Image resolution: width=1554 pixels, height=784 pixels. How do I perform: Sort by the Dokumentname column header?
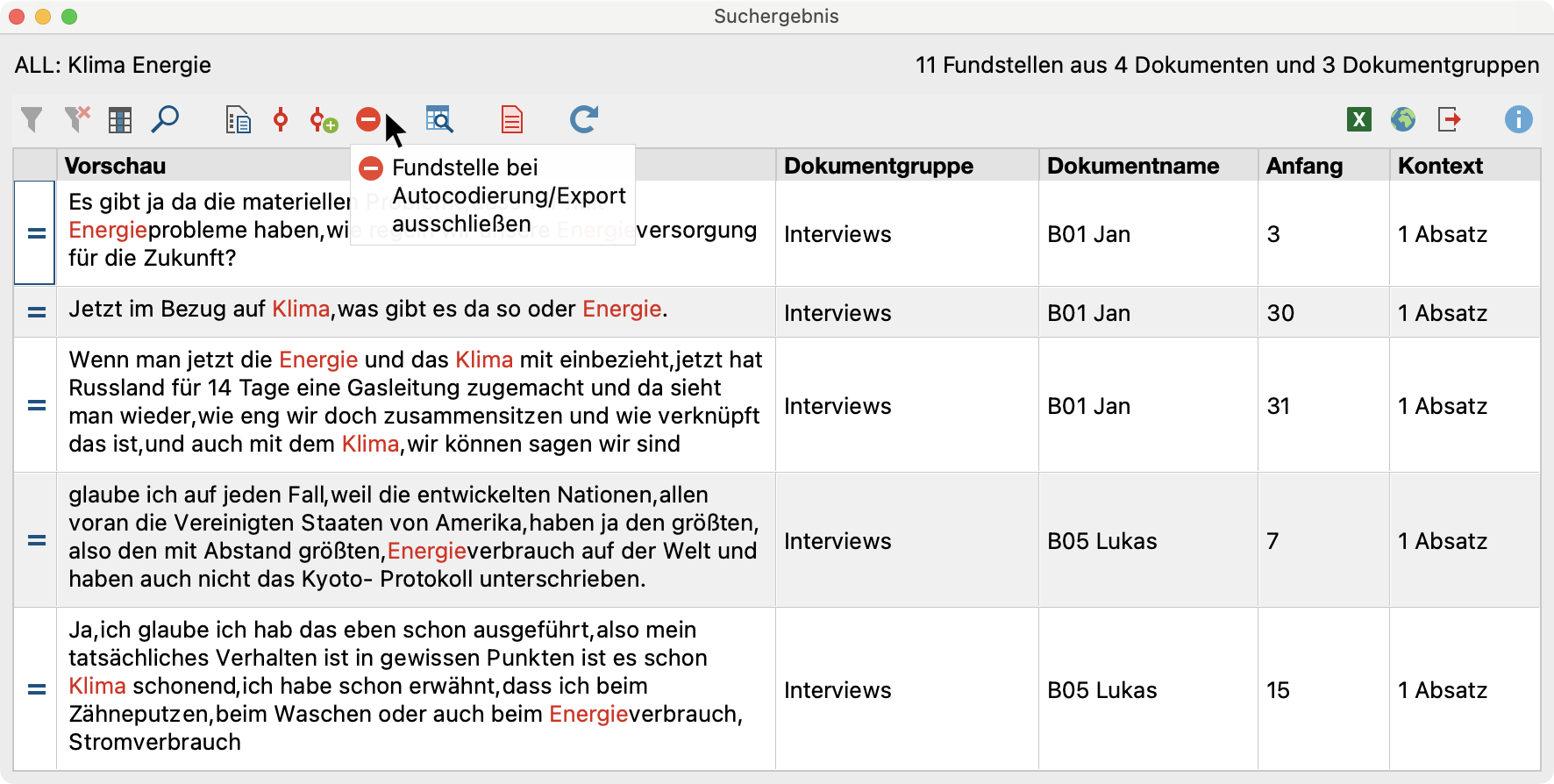pos(1148,165)
